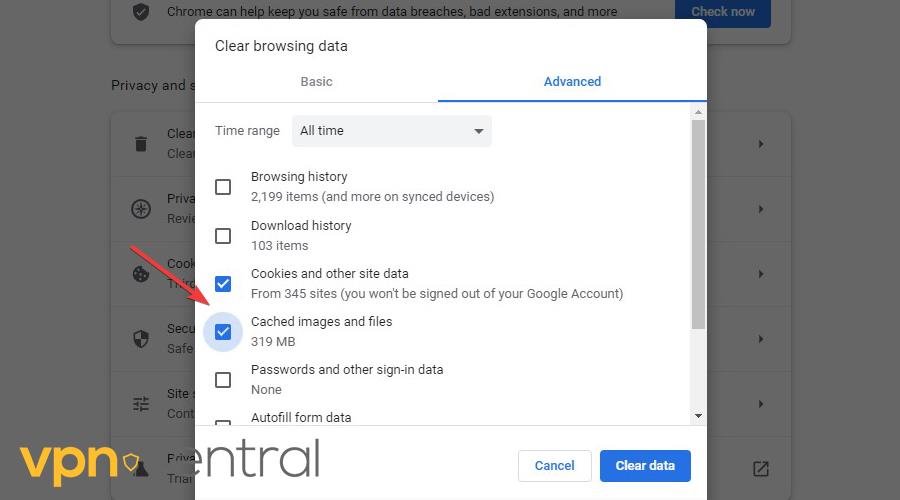The image size is (900, 500).
Task: Check Passwords and other sign-in data
Action: (223, 380)
